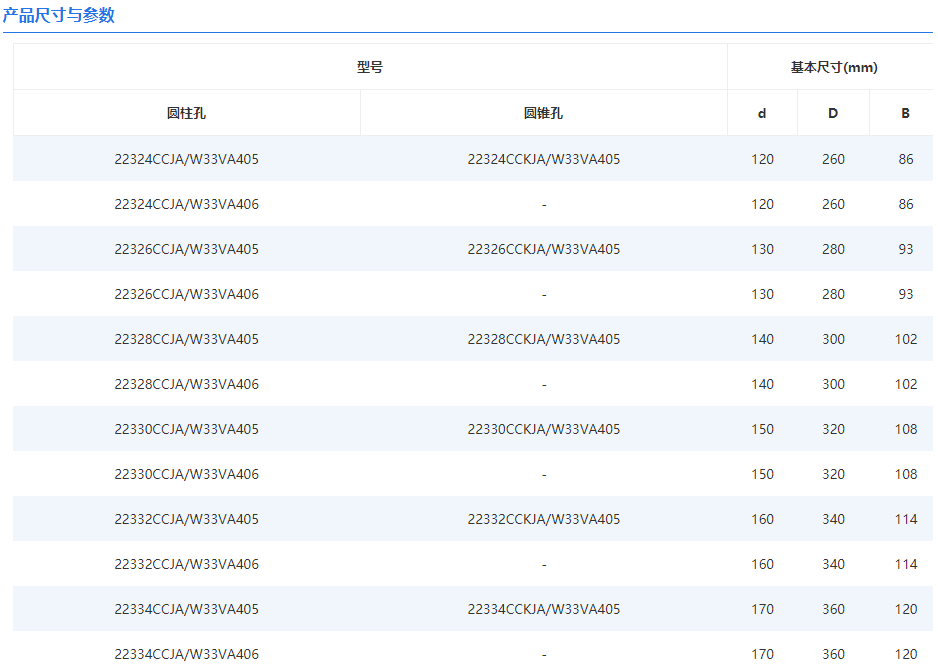Open model 22328CCKJA/W33VA405
This screenshot has width=938, height=665.
click(543, 339)
